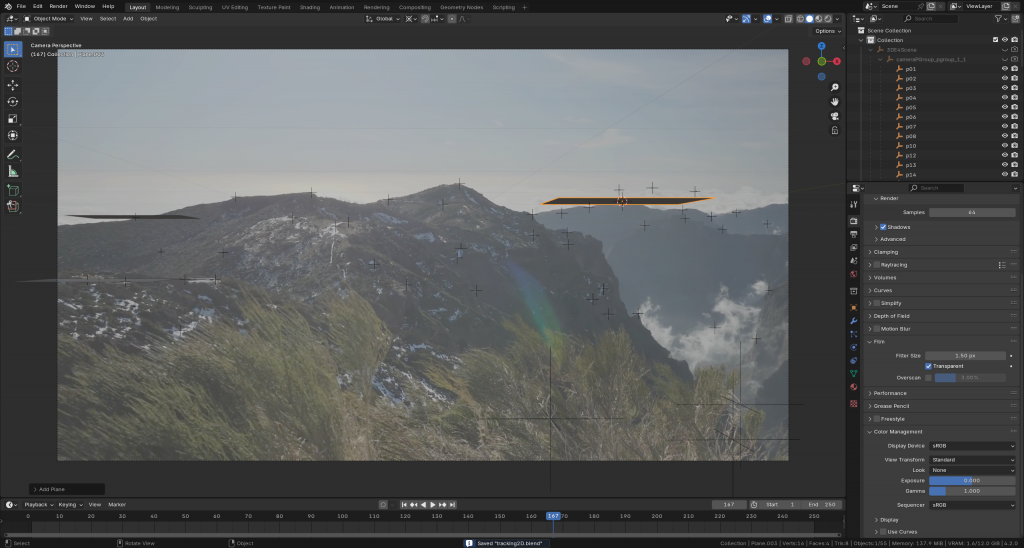The height and width of the screenshot is (548, 1024).
Task: Adjust the Exposure slider
Action: [972, 481]
